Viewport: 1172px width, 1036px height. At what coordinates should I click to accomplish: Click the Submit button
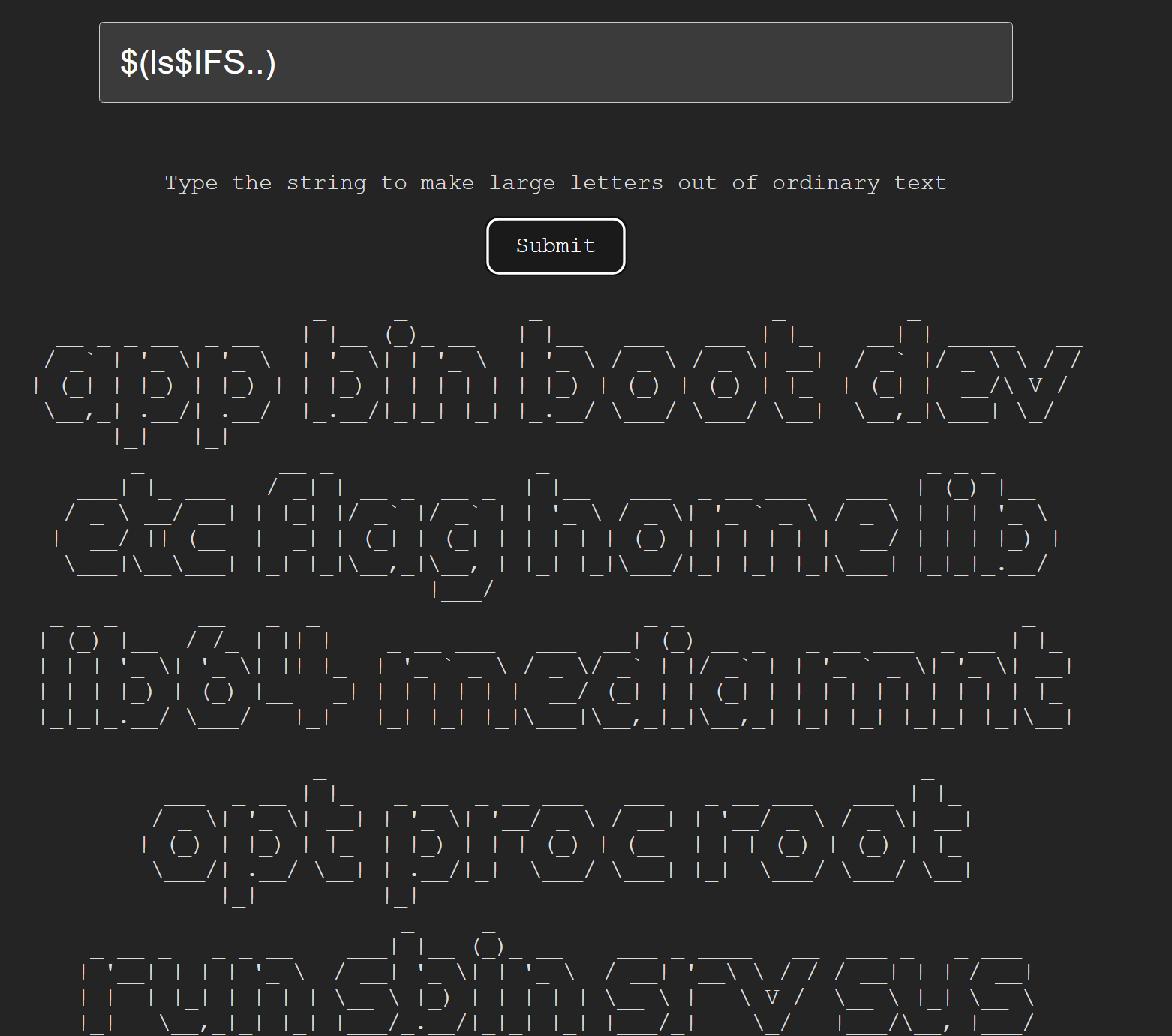click(x=555, y=246)
